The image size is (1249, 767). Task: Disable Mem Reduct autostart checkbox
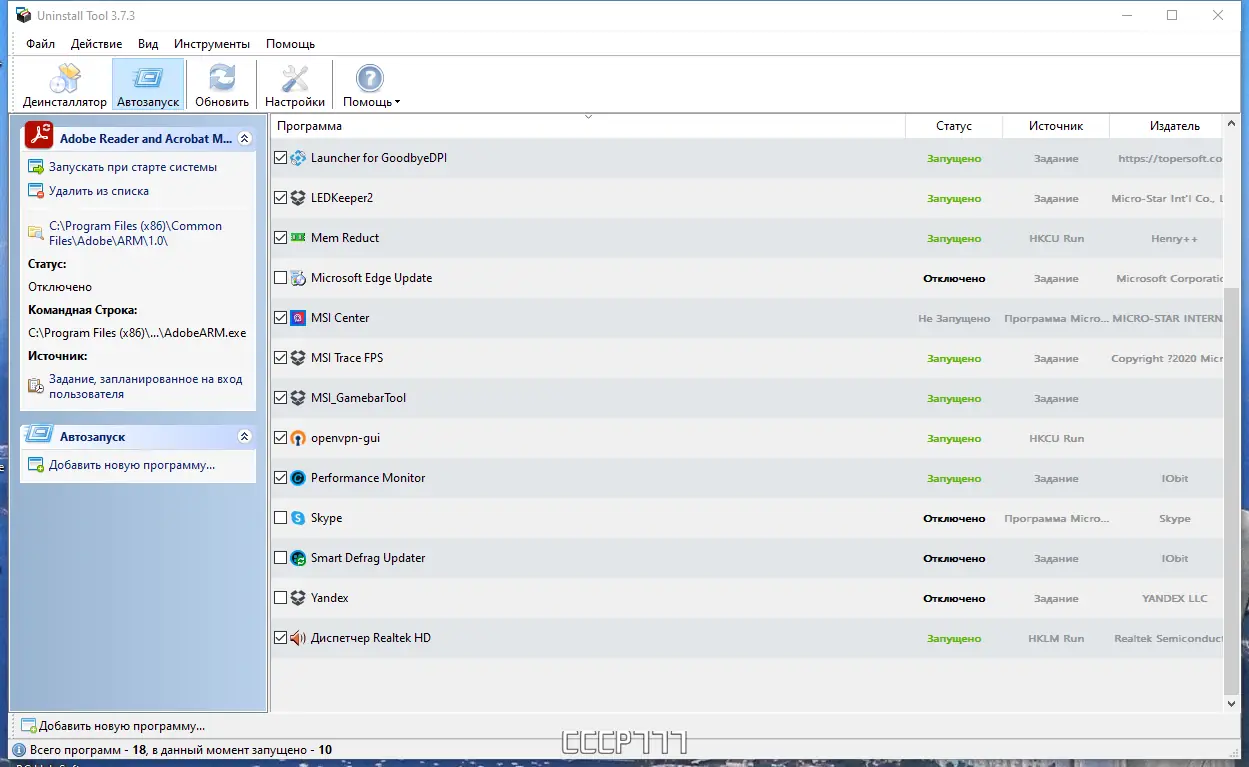(281, 238)
